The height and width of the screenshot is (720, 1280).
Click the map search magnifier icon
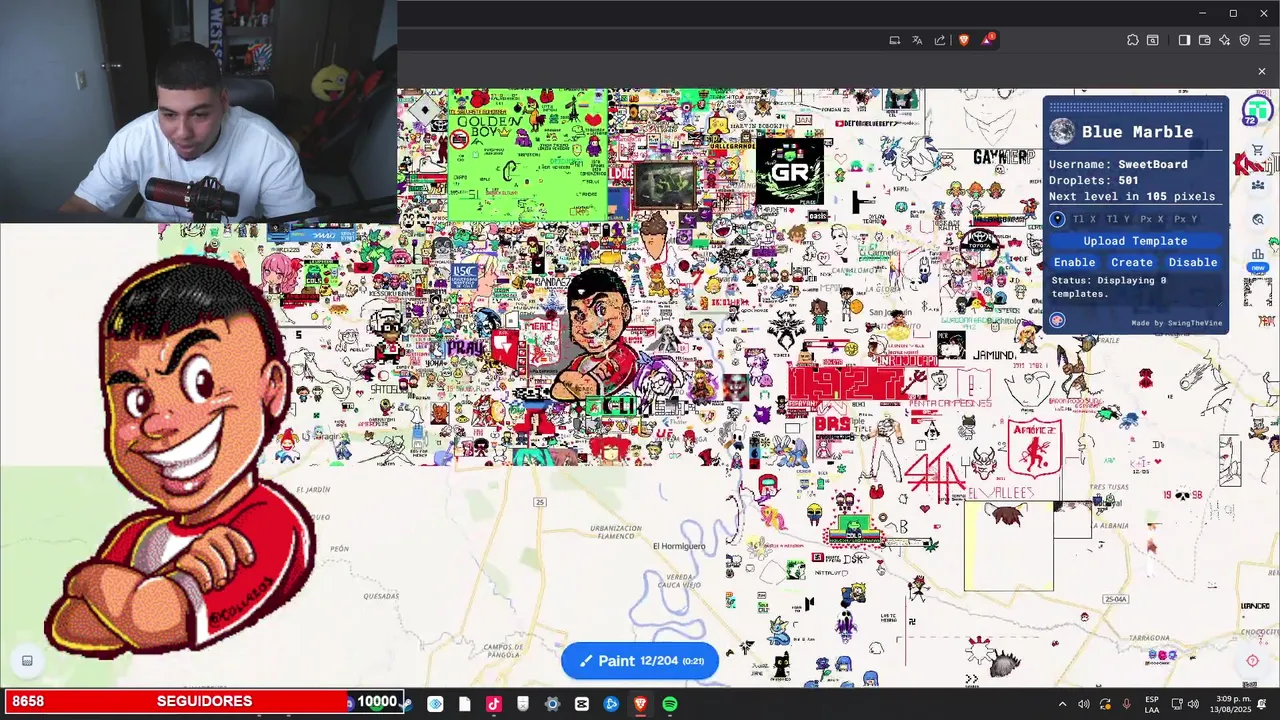(1258, 219)
